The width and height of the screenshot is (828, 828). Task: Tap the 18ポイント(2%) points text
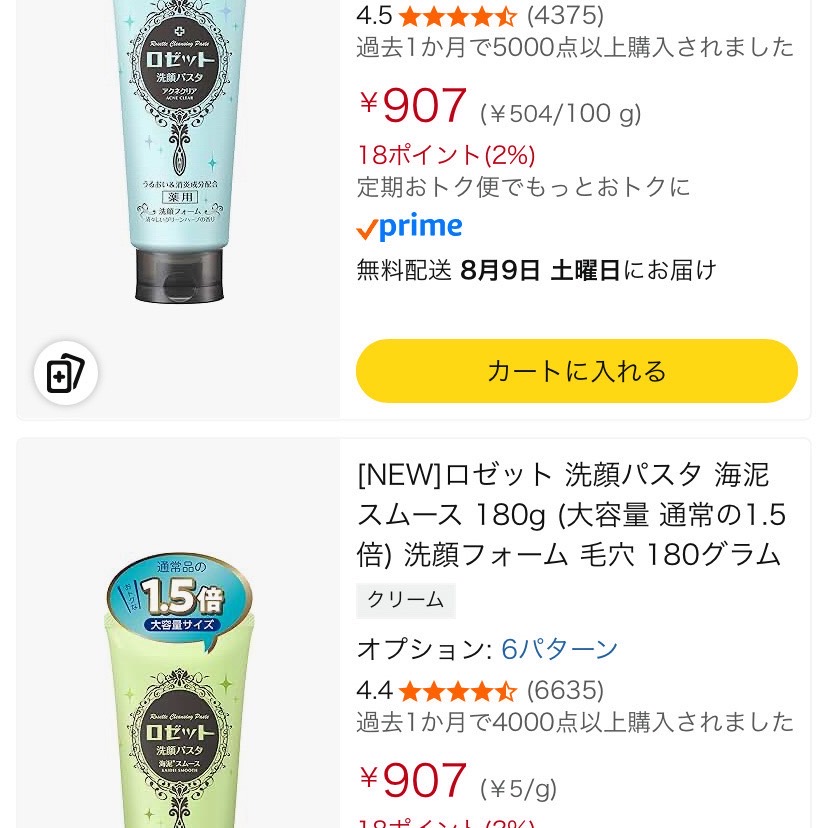click(x=447, y=155)
